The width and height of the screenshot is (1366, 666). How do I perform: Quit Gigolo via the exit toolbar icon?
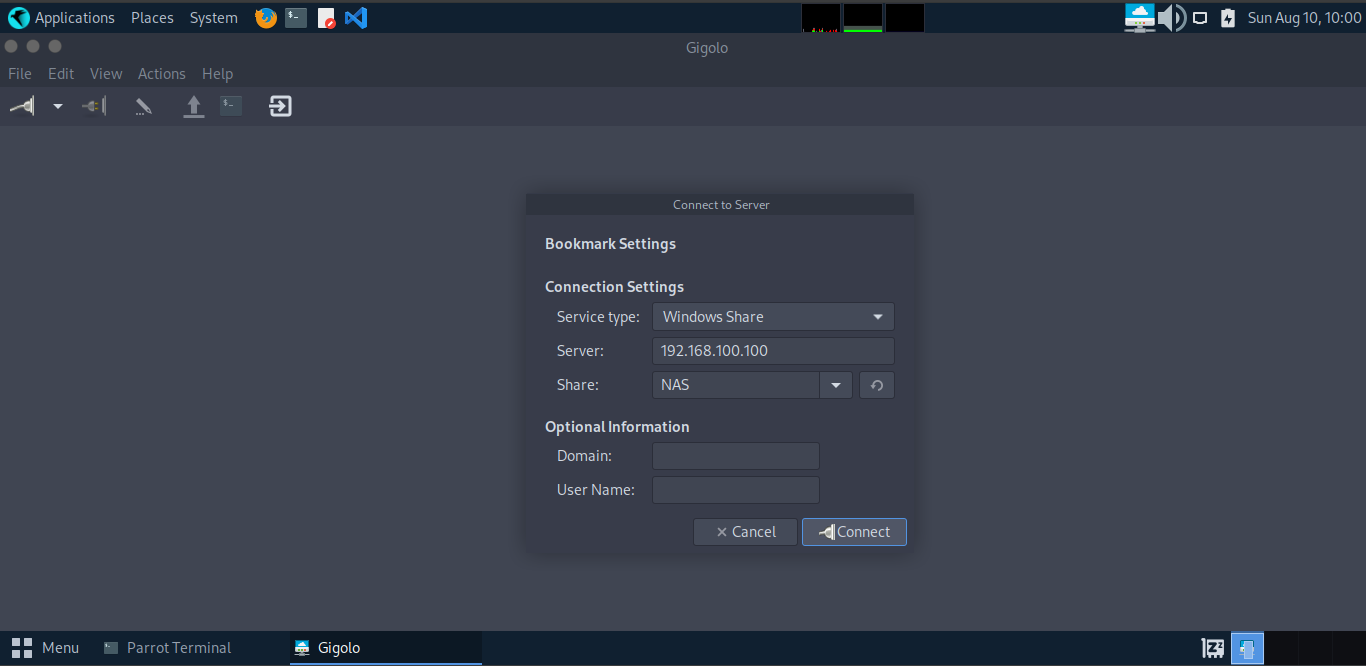(x=279, y=105)
